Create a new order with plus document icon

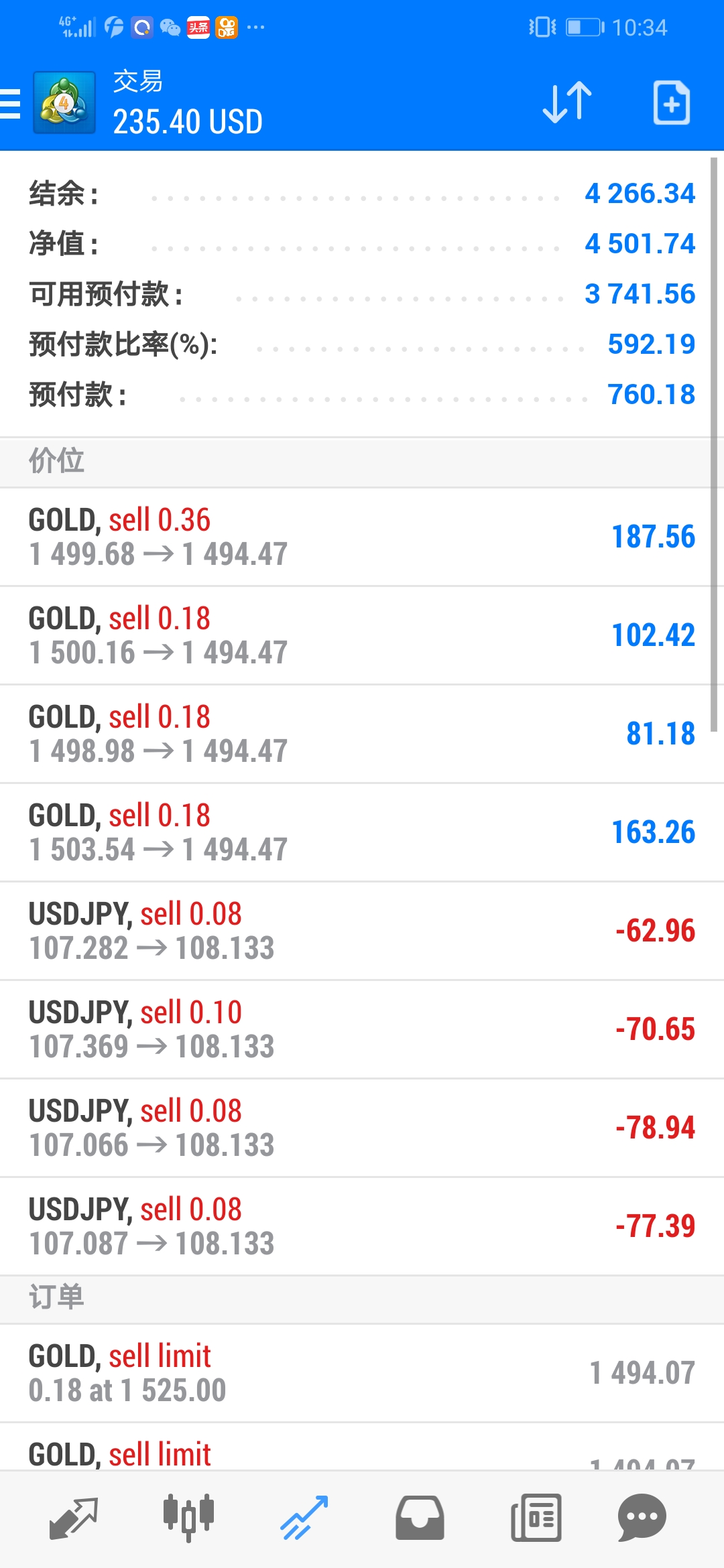[672, 103]
